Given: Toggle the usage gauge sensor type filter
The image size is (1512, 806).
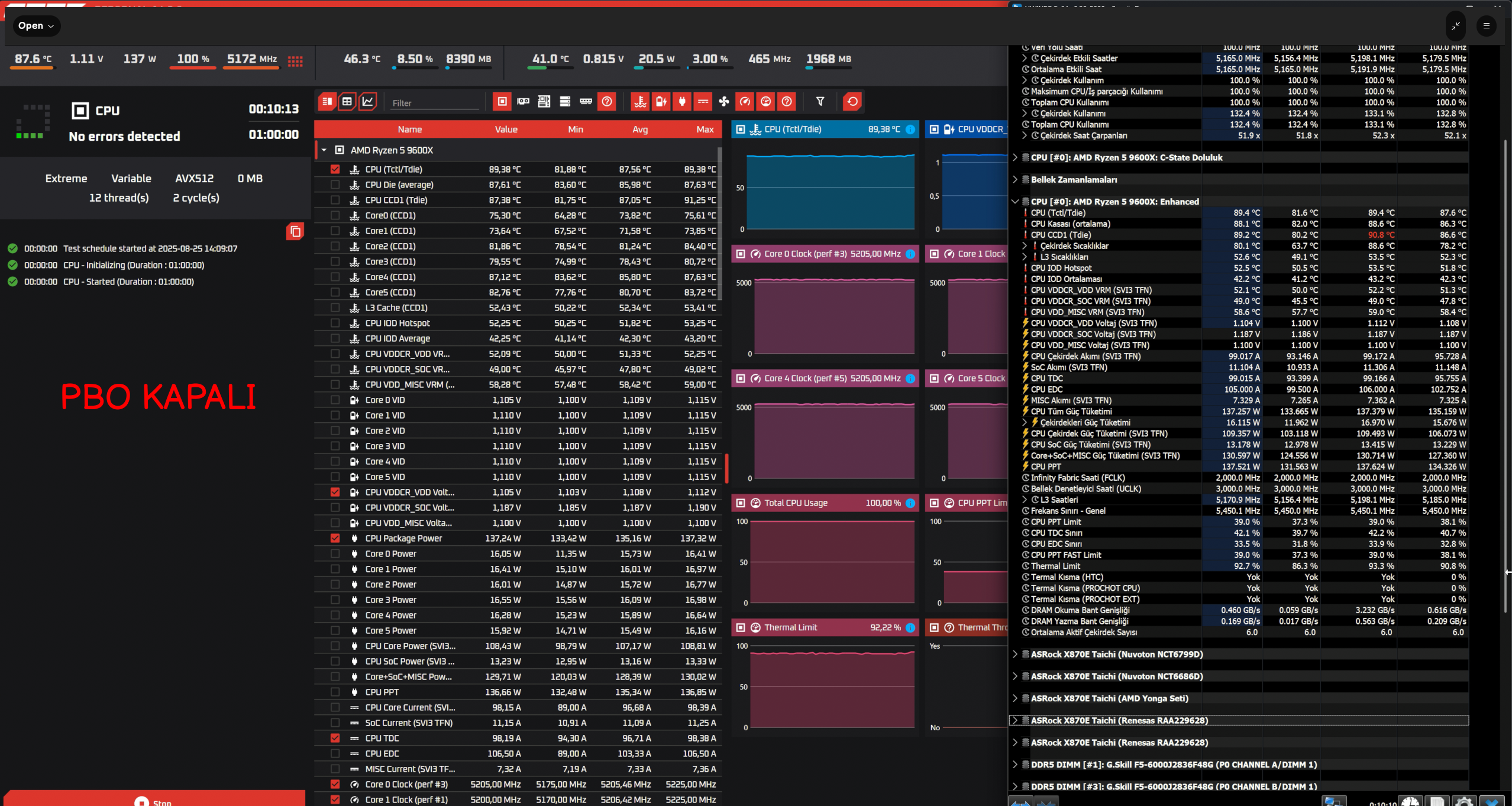Looking at the screenshot, I should (x=765, y=102).
